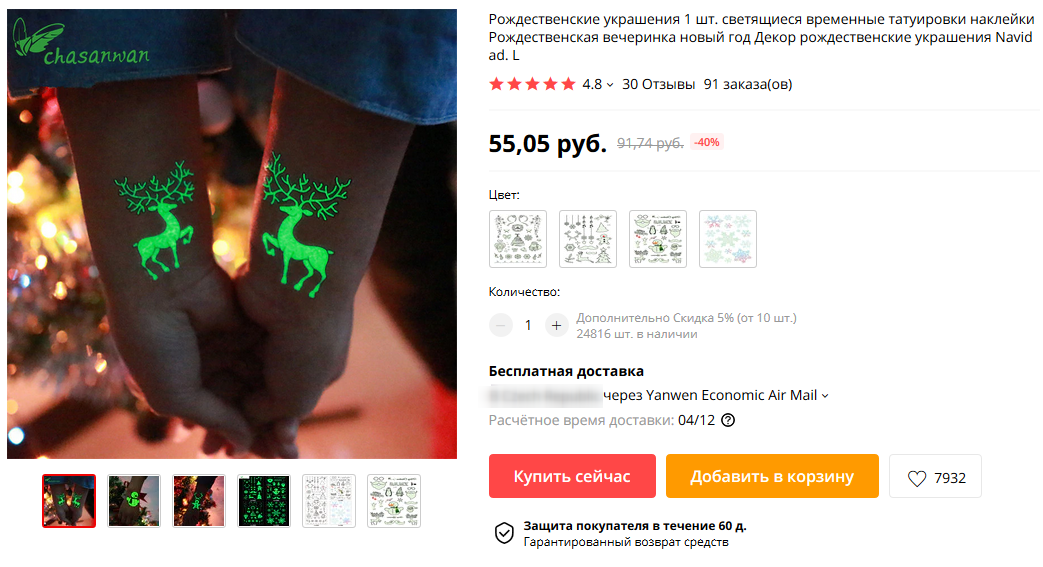Open the 30 Отзывы reviews link
The image size is (1043, 567).
[x=659, y=85]
